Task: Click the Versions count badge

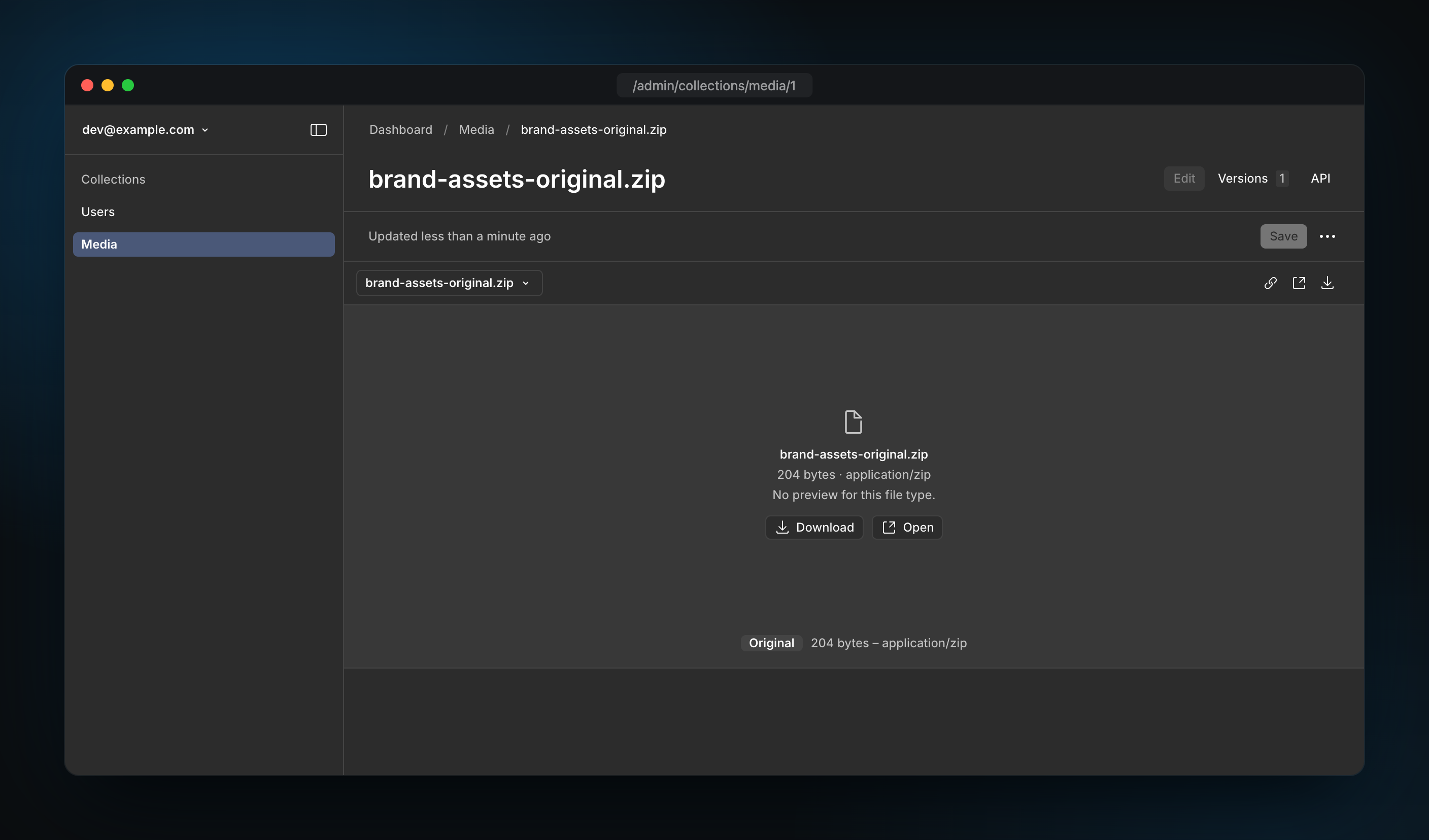Action: [1281, 179]
